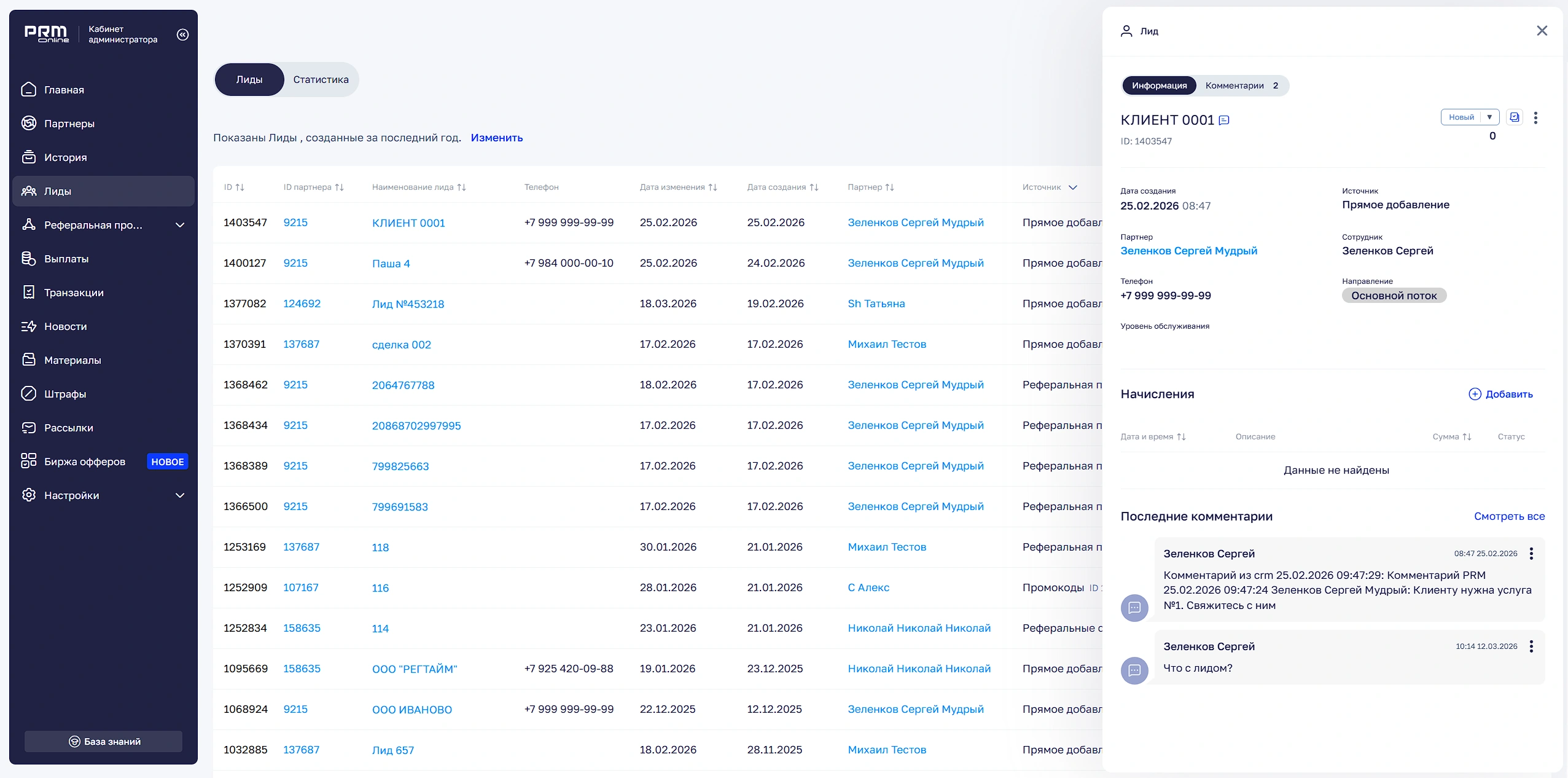
Task: Open the three-dot menu on the 'Что с лидом?' comment
Action: tap(1531, 646)
